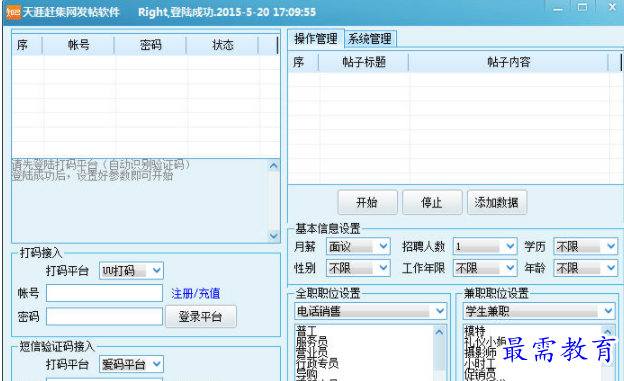Close the window
Screen dimensions: 624x381
coord(612,7)
